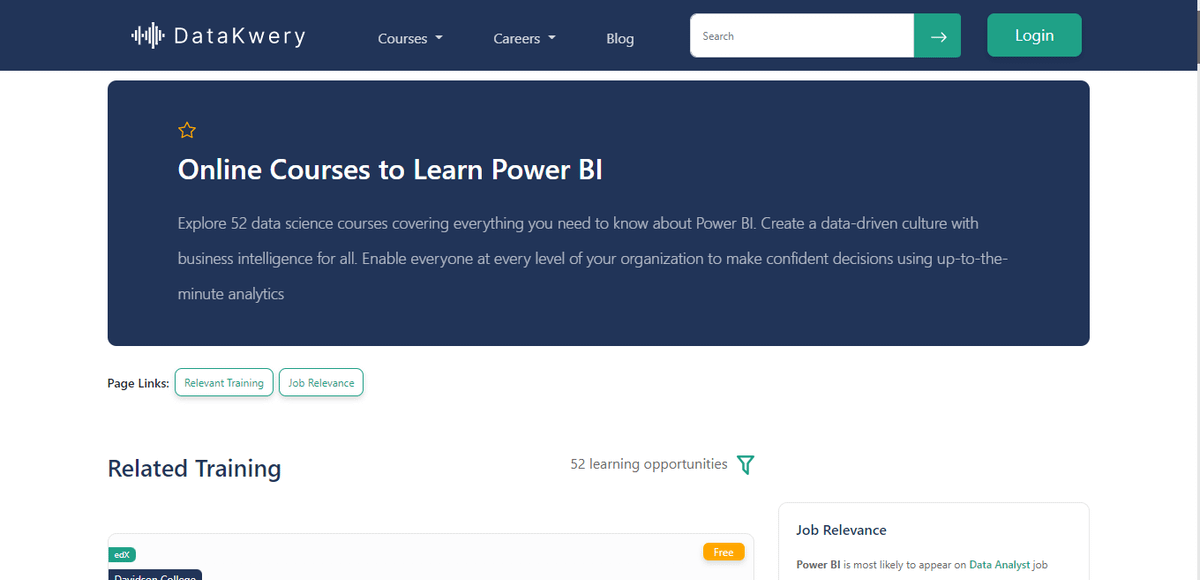Go to the Blog page
The image size is (1200, 580).
tap(620, 39)
